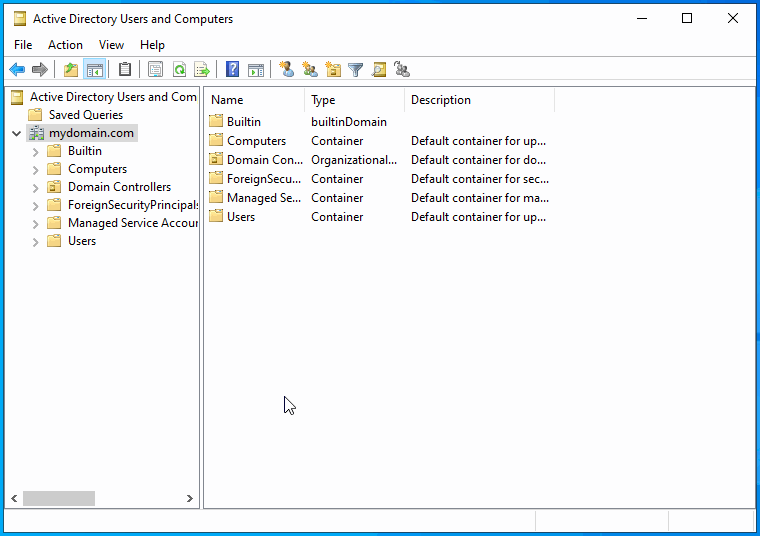Click the Export List toolbar icon
Image resolution: width=760 pixels, height=536 pixels.
point(202,70)
